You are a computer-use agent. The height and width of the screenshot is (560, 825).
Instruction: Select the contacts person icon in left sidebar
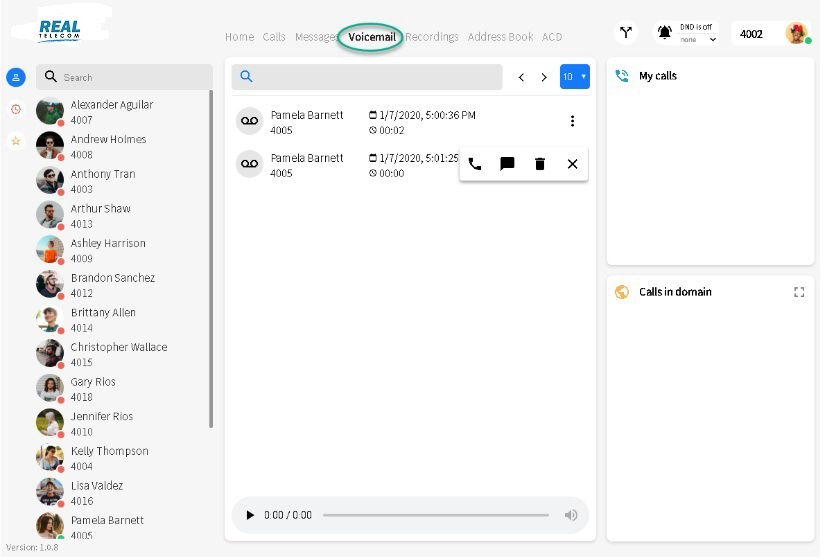16,77
